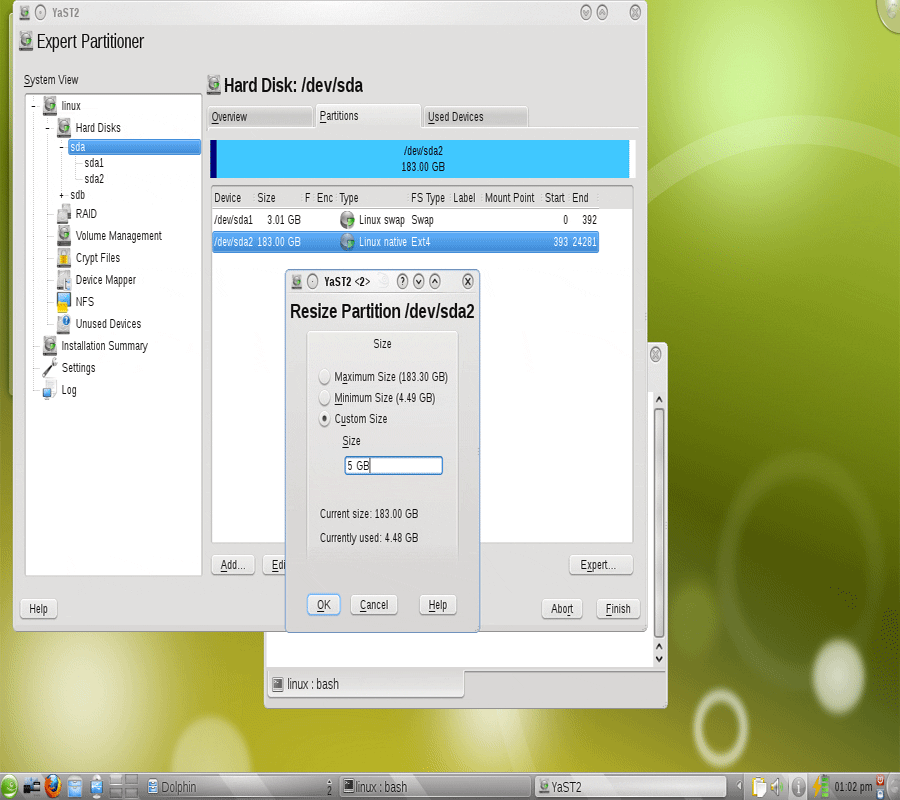This screenshot has width=900, height=800.
Task: Click the custom Size input field
Action: point(393,465)
